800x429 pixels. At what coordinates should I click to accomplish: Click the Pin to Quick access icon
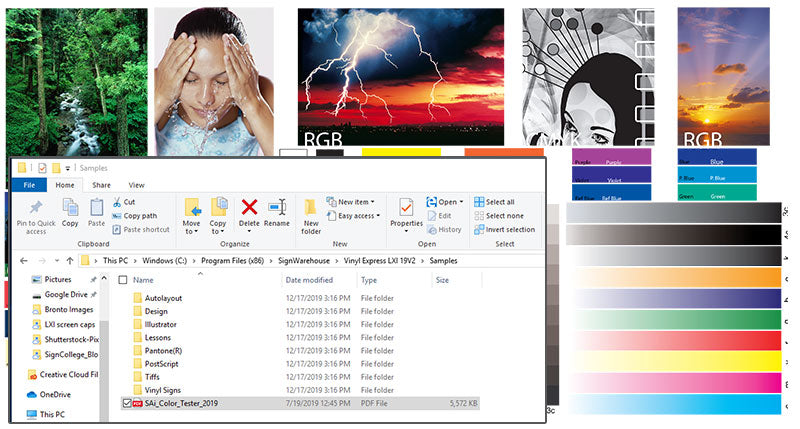pos(36,208)
